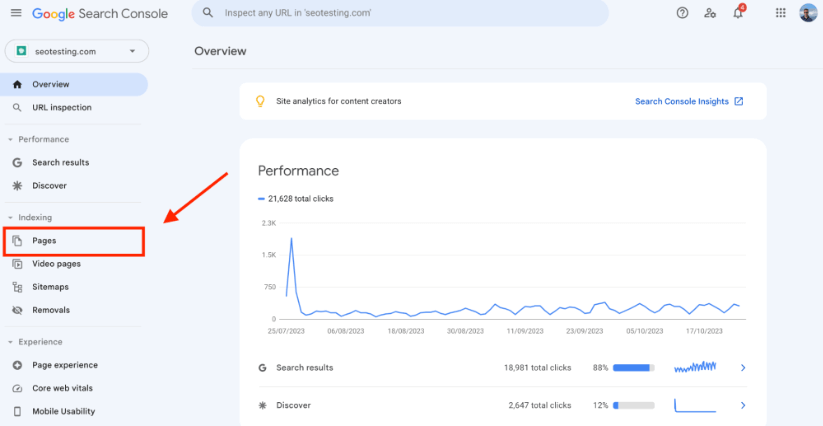
Task: Click the lightbulb insights icon
Action: point(260,101)
